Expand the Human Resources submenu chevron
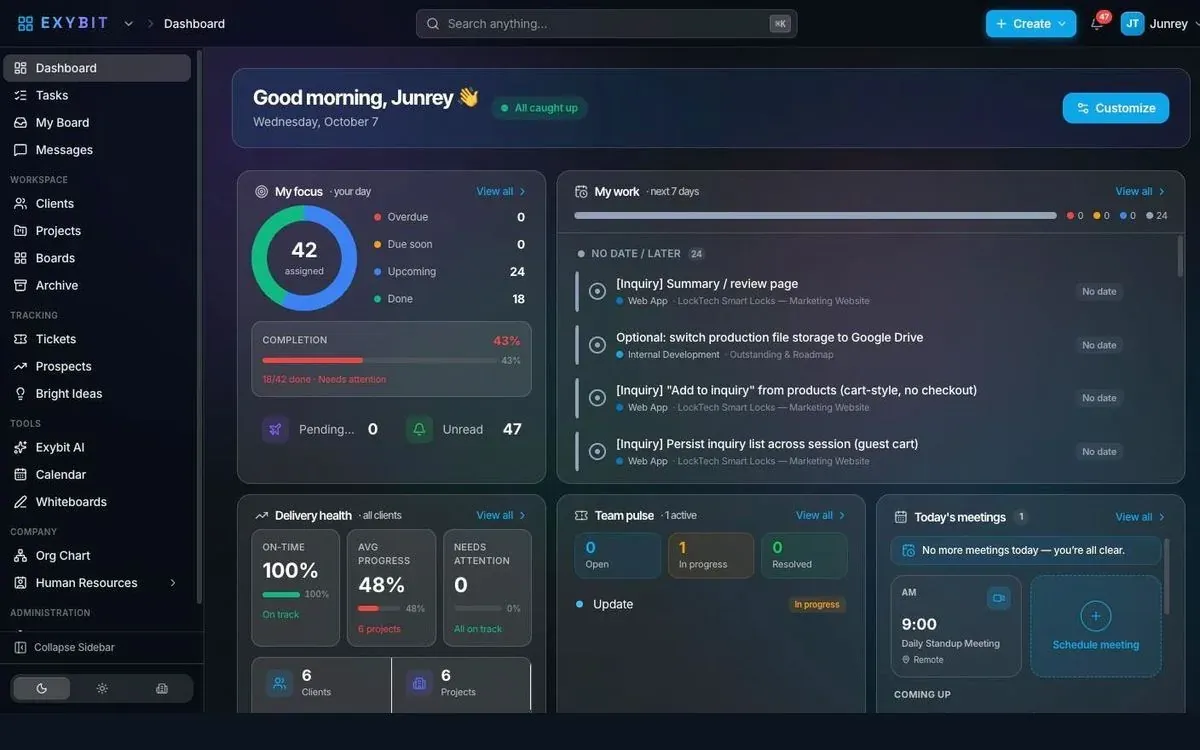Image resolution: width=1200 pixels, height=750 pixels. (172, 583)
